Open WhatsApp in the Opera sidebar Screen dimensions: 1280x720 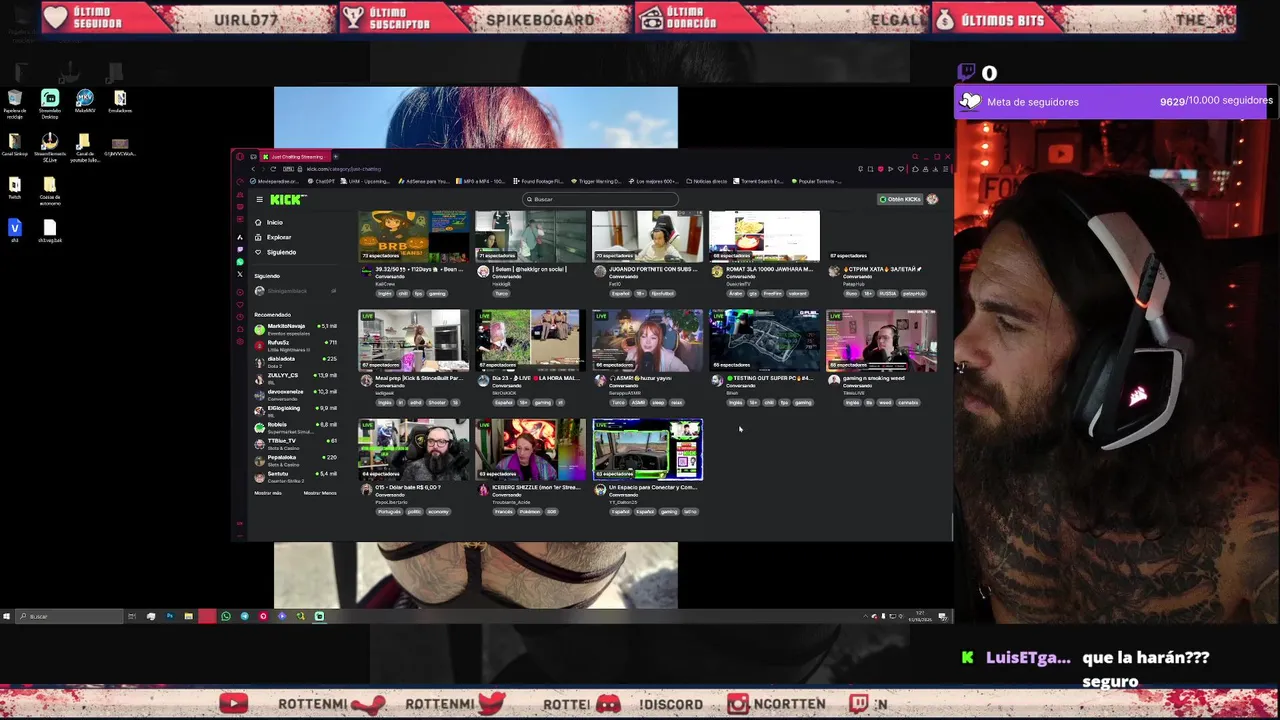pyautogui.click(x=240, y=262)
